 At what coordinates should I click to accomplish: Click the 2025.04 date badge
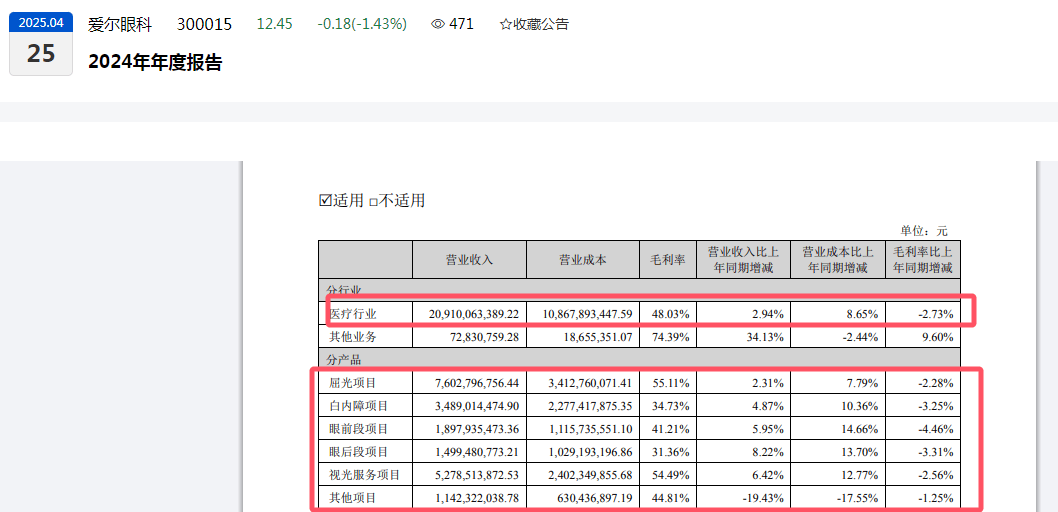pos(40,22)
